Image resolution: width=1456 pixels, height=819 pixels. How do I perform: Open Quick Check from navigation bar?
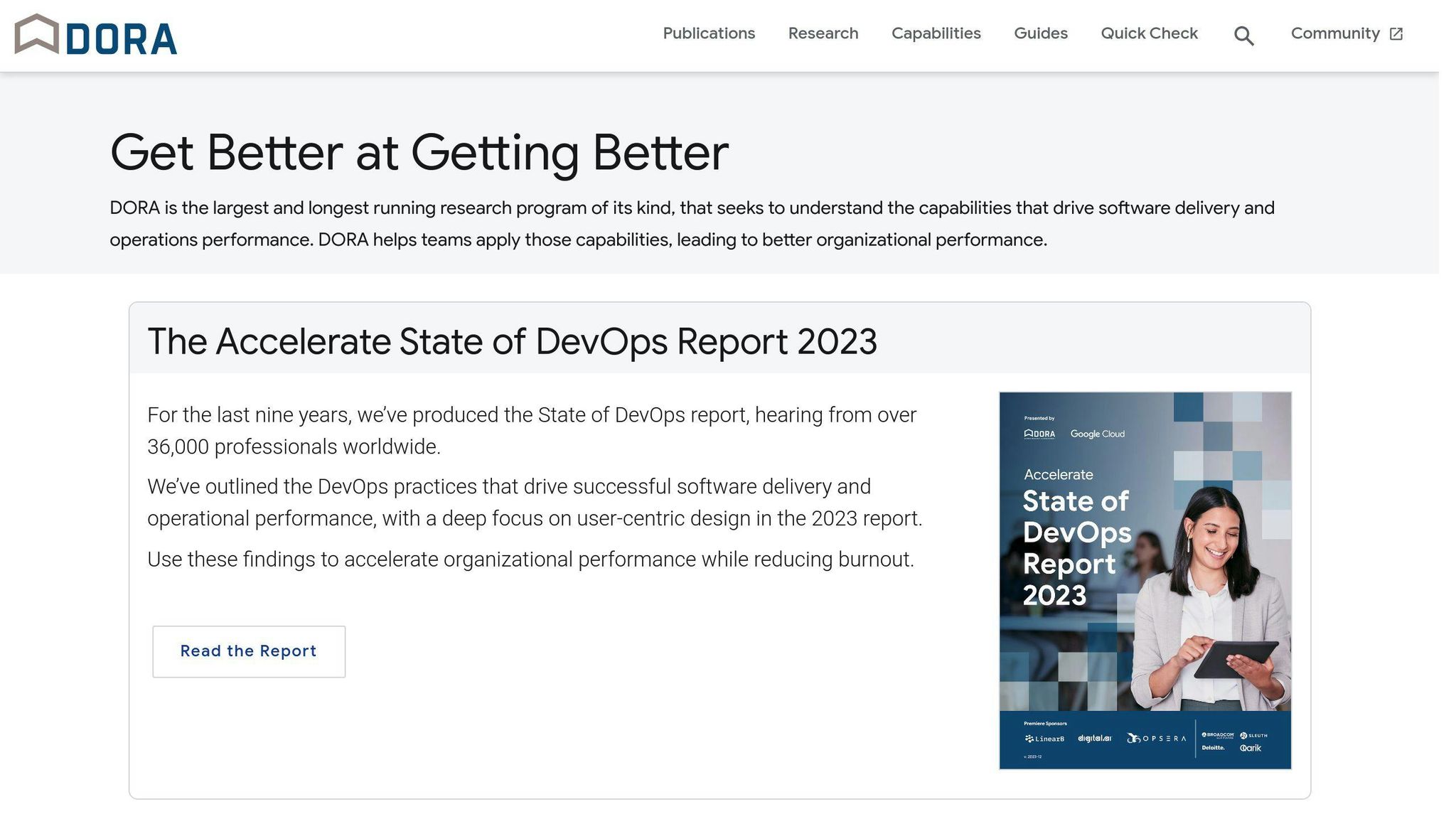tap(1150, 33)
